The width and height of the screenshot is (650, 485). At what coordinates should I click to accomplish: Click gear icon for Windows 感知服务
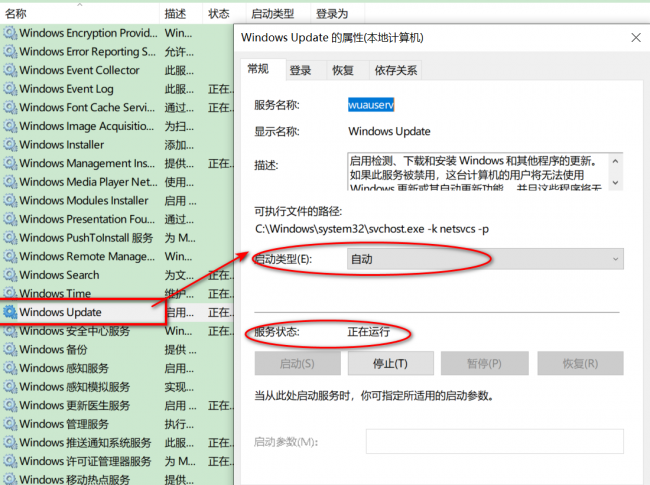pos(10,368)
